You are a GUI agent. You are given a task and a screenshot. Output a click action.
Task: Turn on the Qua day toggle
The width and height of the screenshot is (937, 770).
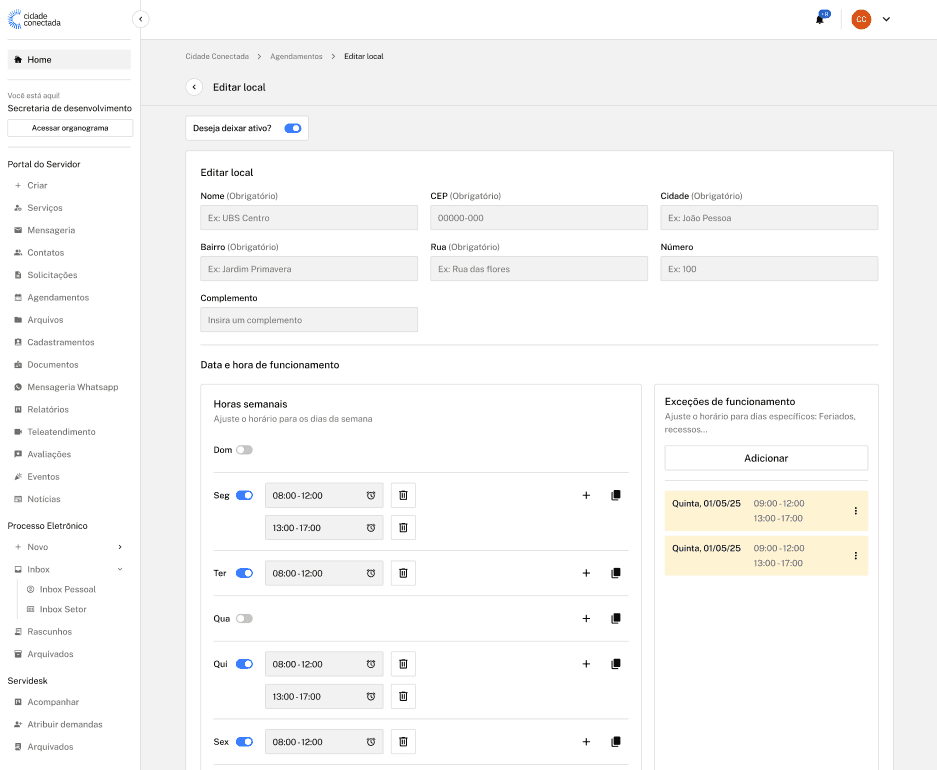[244, 618]
